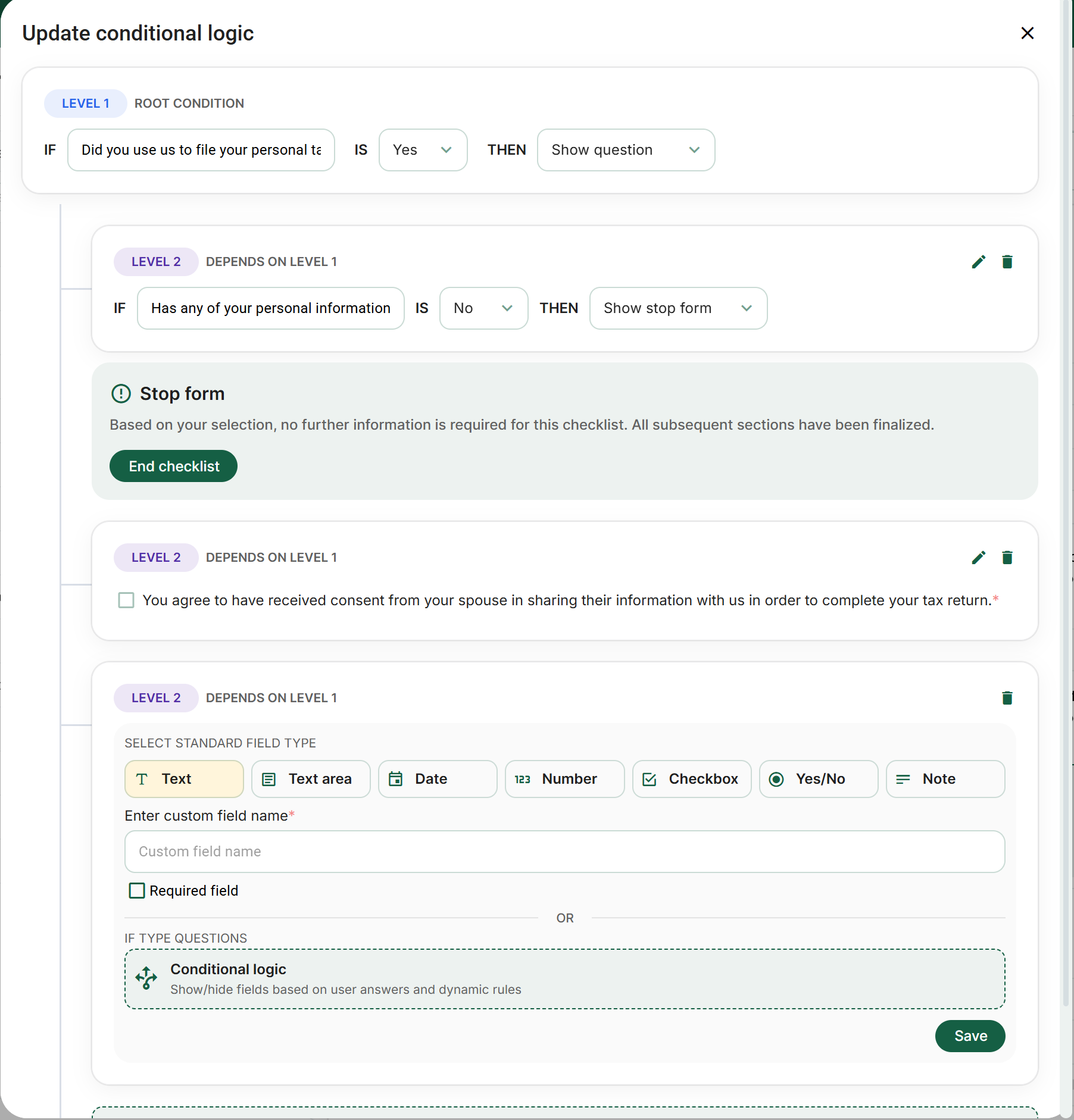Open the Show stop form dropdown
This screenshot has width=1074, height=1120.
(x=678, y=308)
